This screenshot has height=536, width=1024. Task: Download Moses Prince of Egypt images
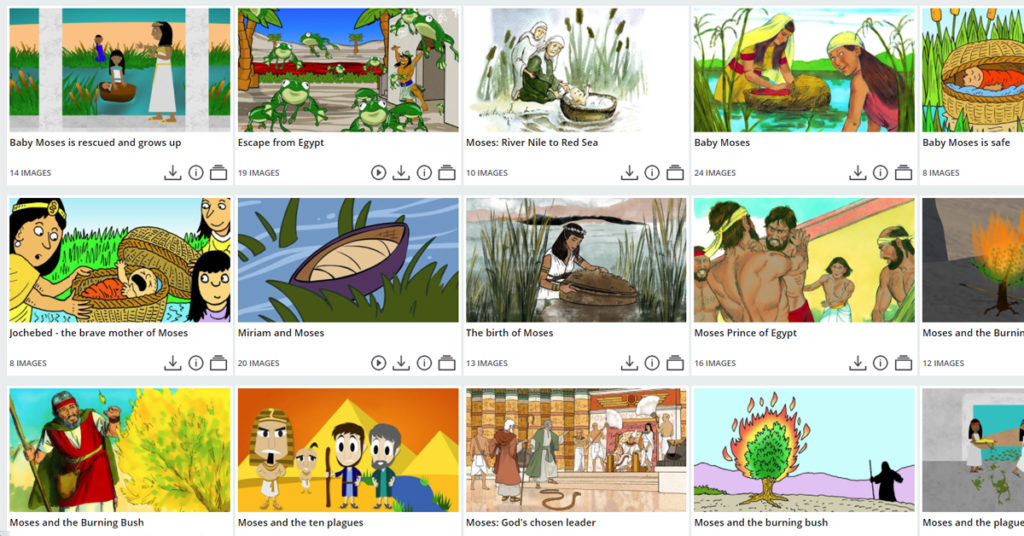857,362
